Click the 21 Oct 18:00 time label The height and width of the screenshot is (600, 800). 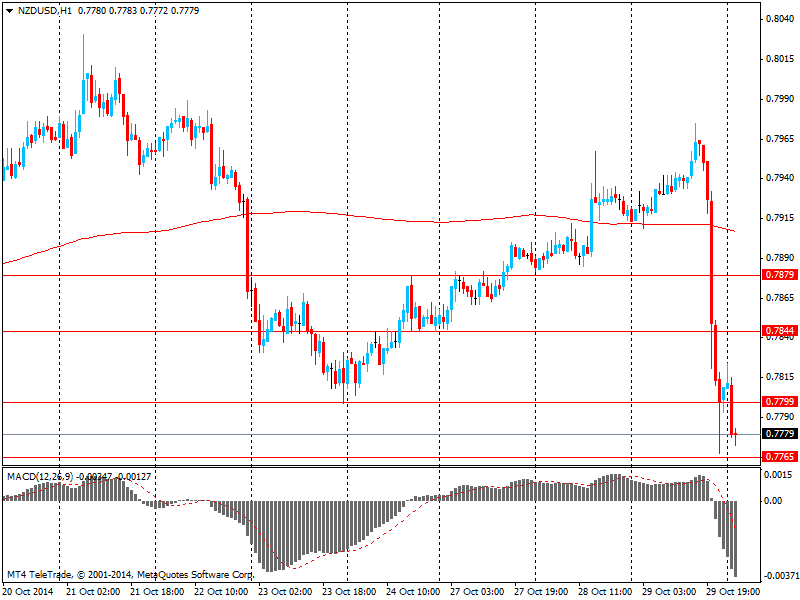[x=157, y=592]
